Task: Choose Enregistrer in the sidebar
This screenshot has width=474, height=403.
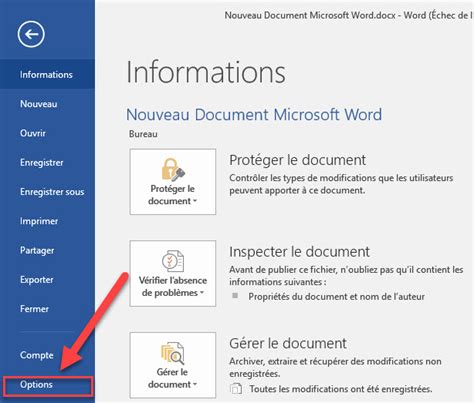Action: [47, 162]
